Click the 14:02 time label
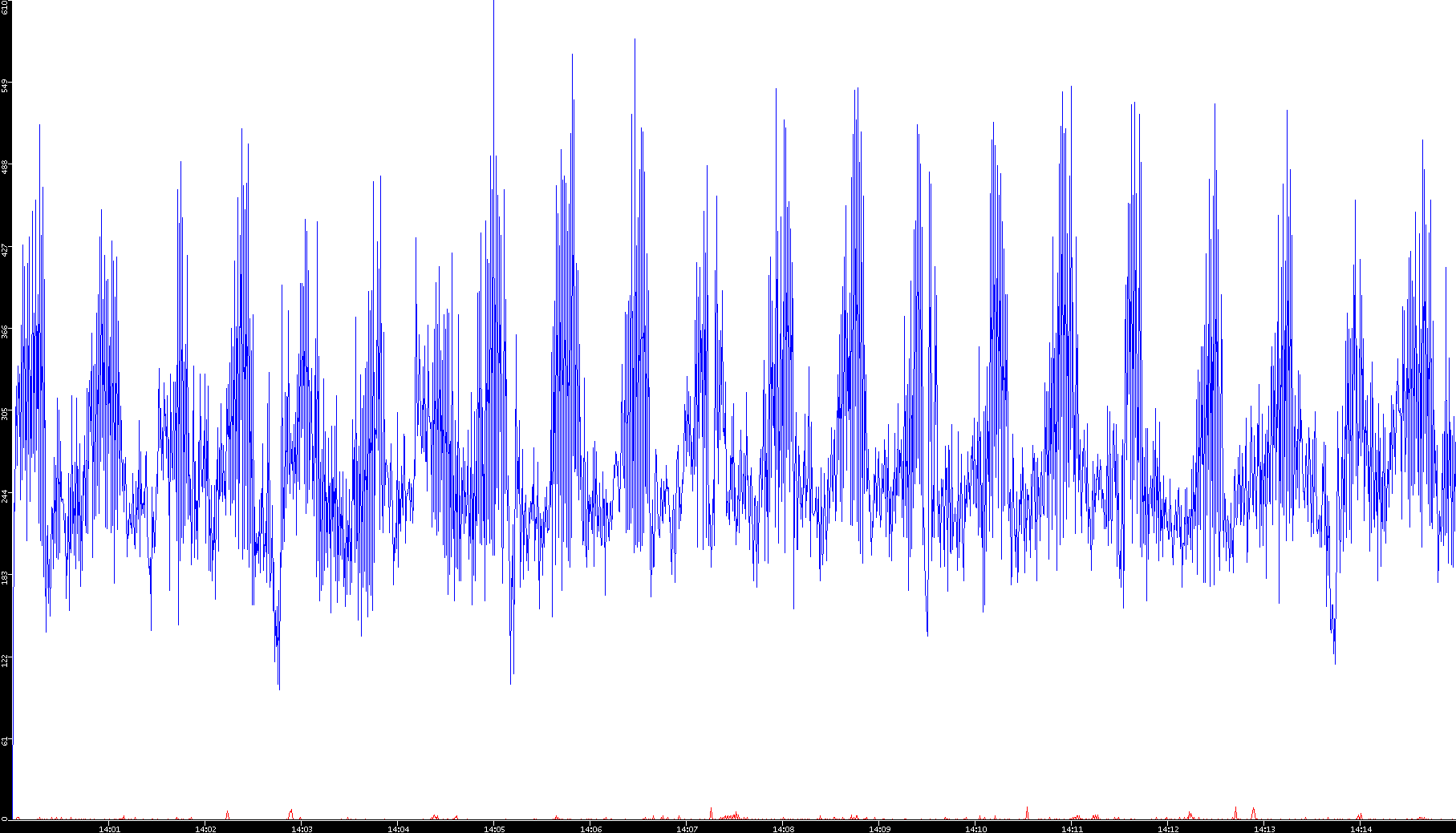This screenshot has height=833, width=1456. point(205,829)
